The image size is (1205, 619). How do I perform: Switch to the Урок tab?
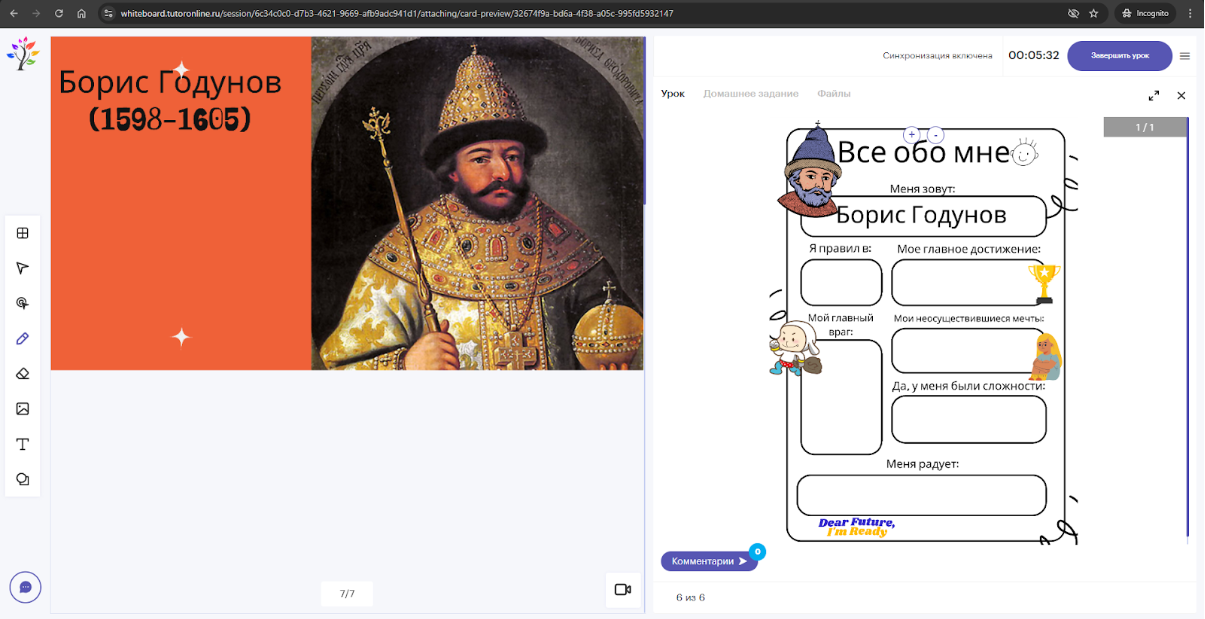[673, 94]
